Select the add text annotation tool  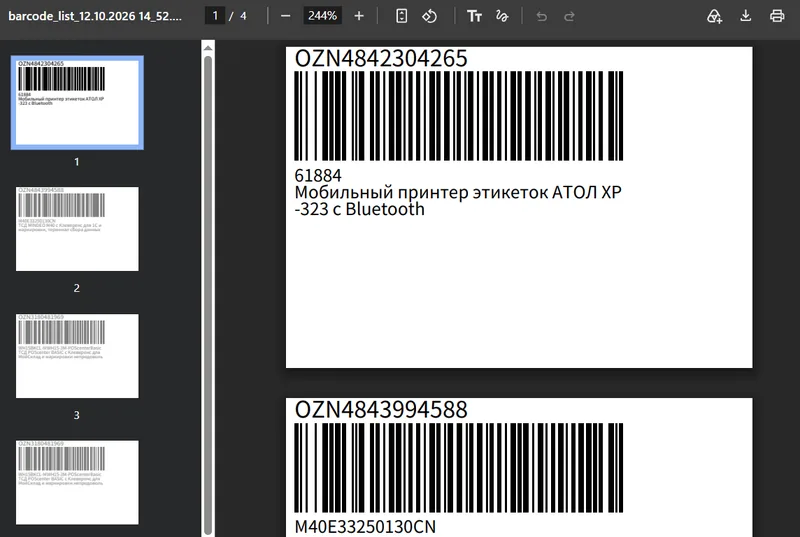474,16
